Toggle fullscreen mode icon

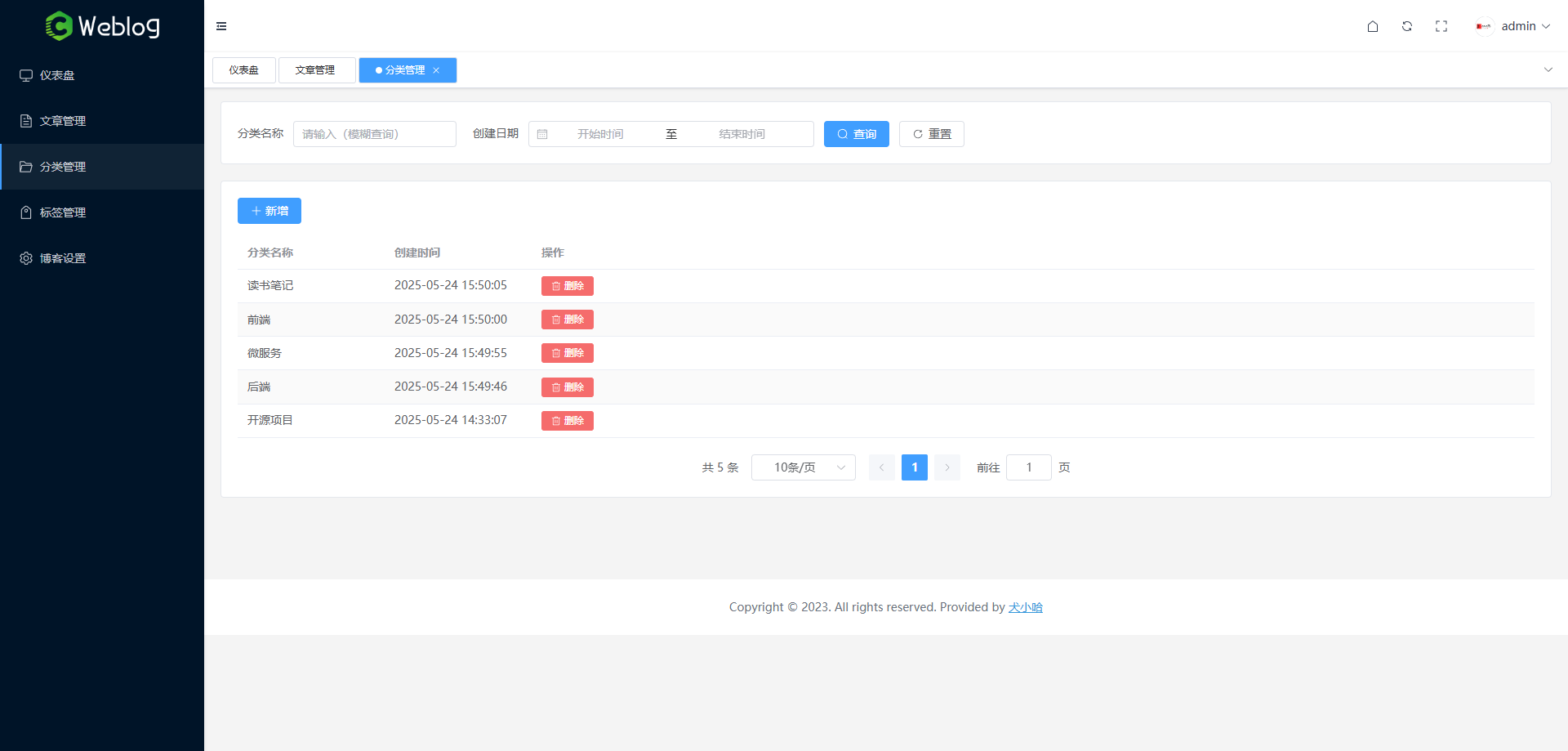click(1441, 26)
